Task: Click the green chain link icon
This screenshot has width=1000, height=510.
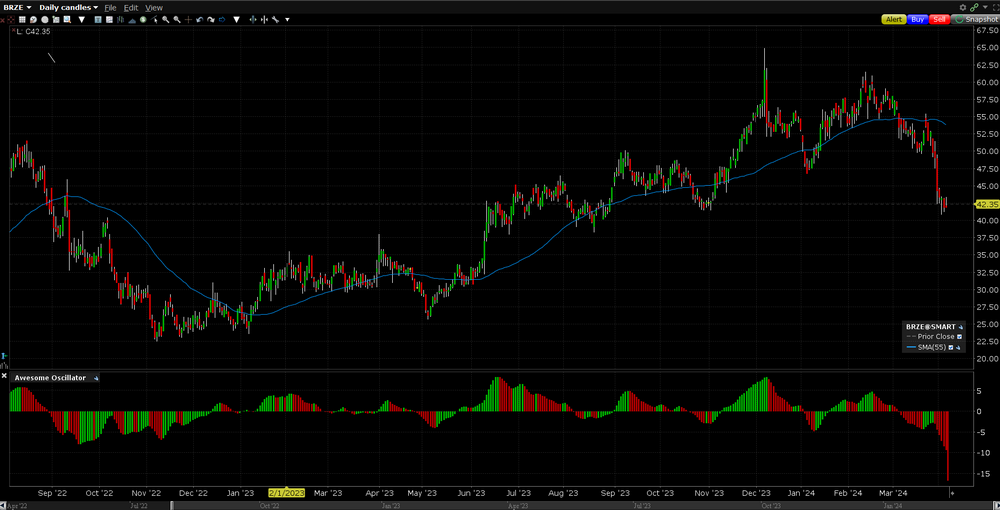Action: (974, 7)
